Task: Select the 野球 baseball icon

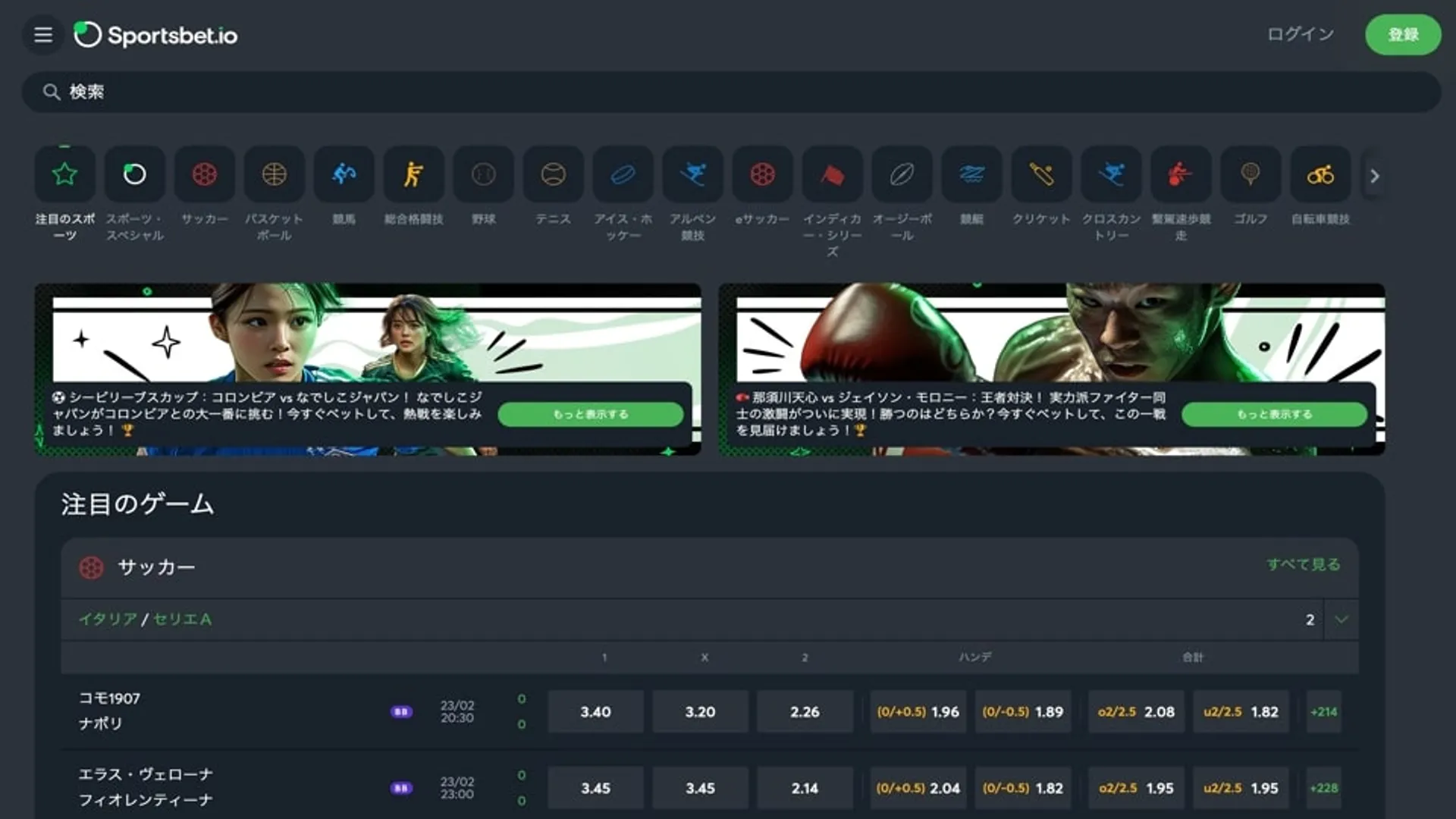Action: tap(484, 174)
